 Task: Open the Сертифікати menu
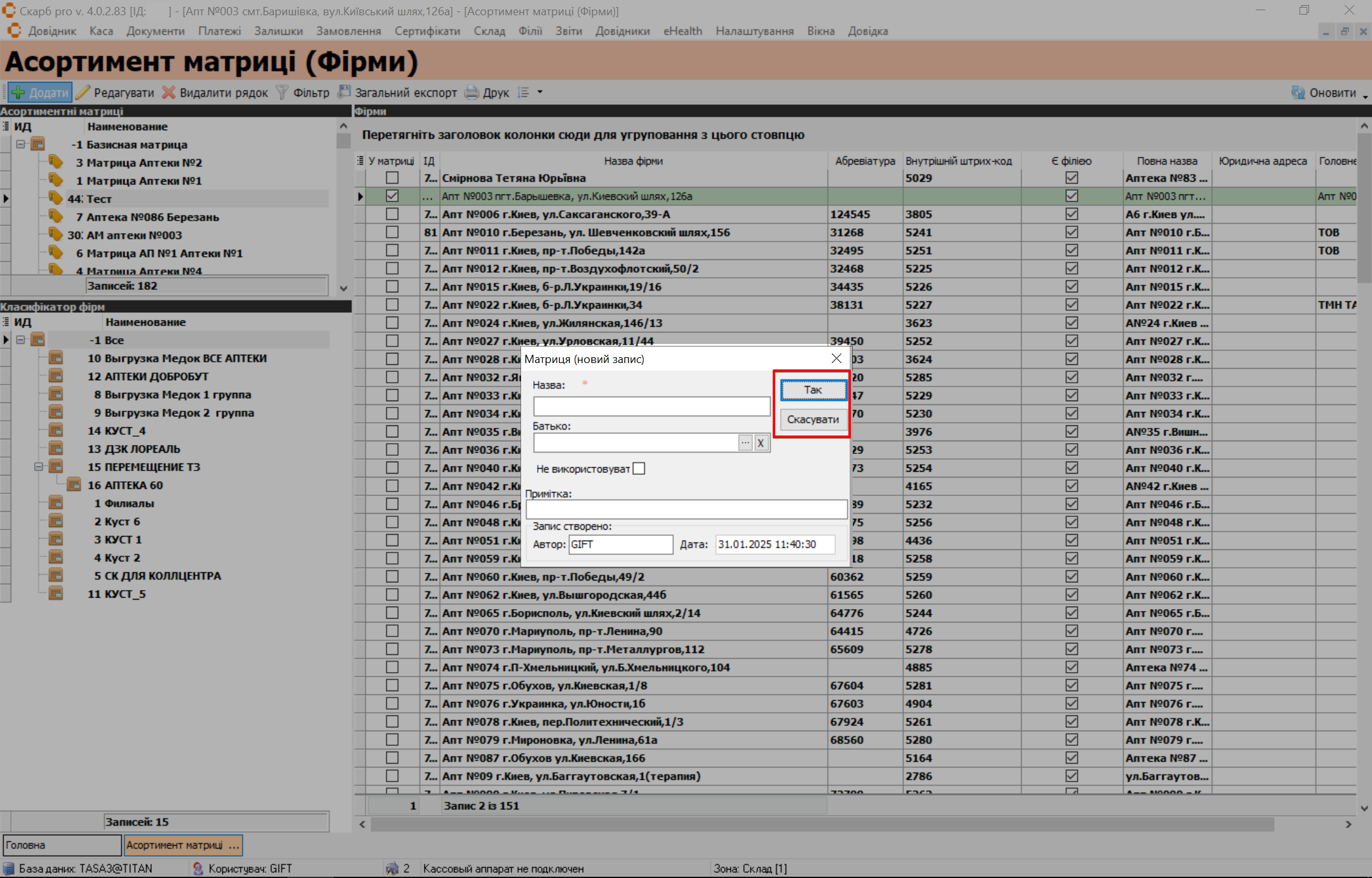coord(427,31)
